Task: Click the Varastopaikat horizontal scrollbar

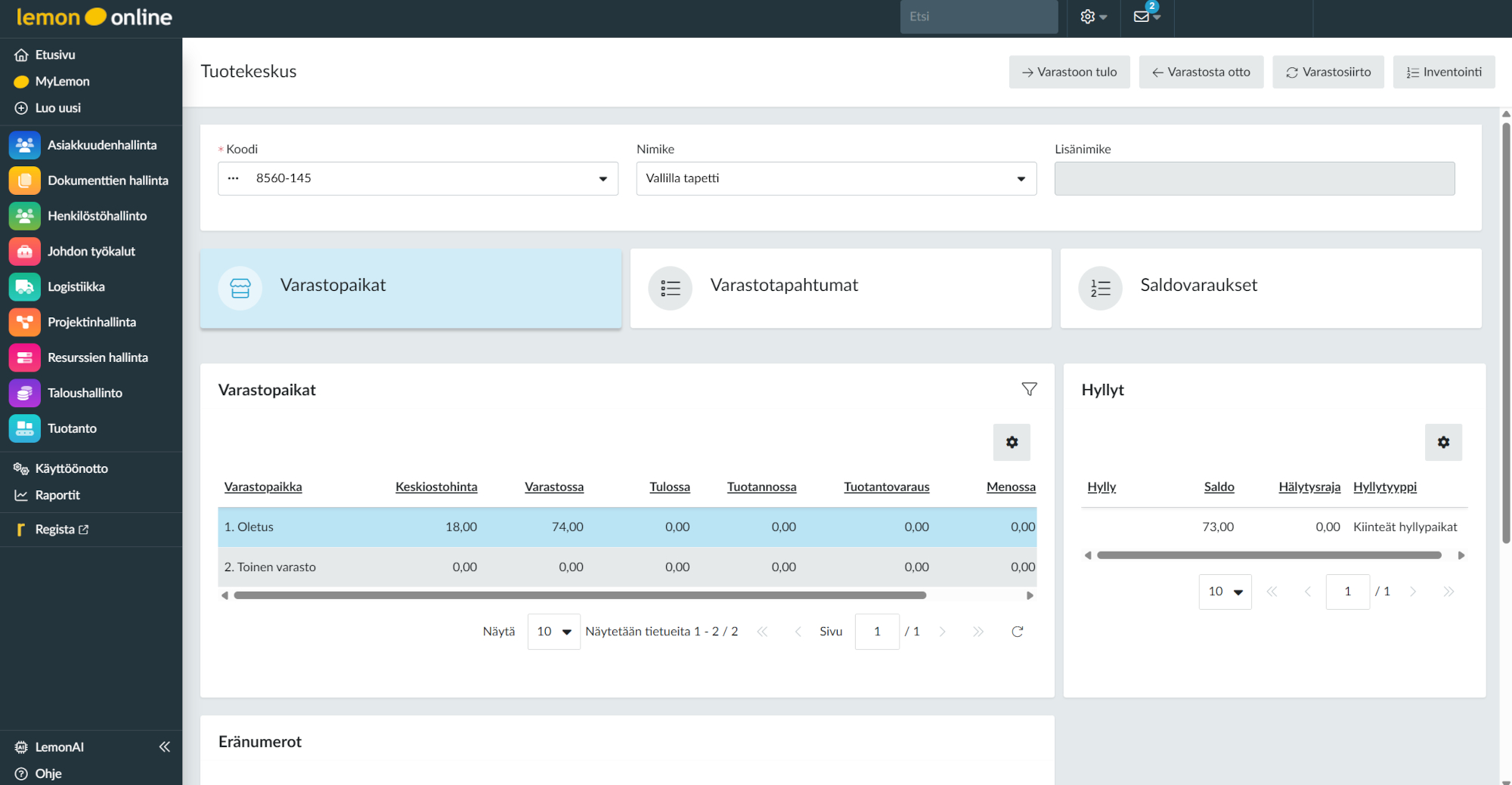Action: [579, 595]
